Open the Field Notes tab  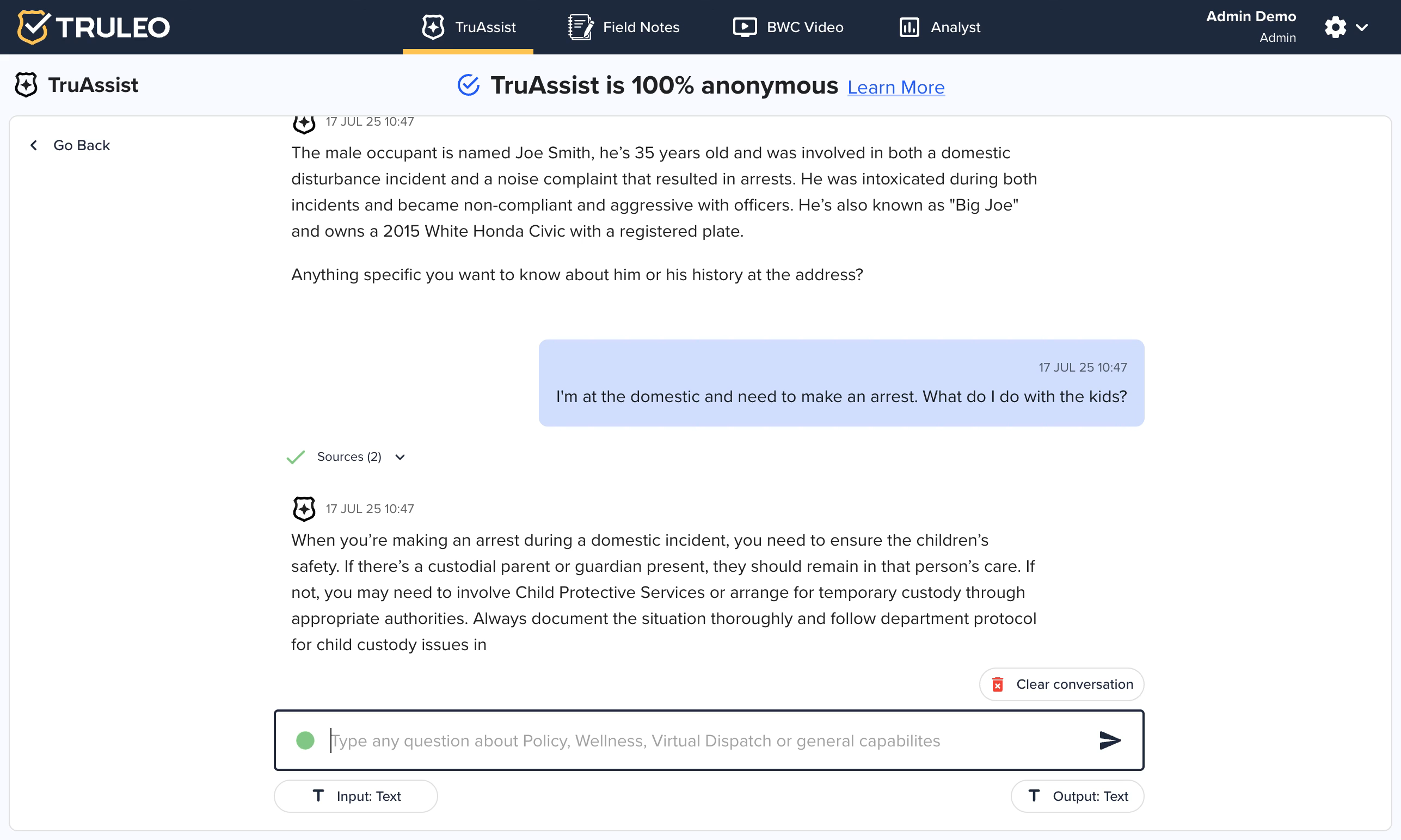(624, 27)
